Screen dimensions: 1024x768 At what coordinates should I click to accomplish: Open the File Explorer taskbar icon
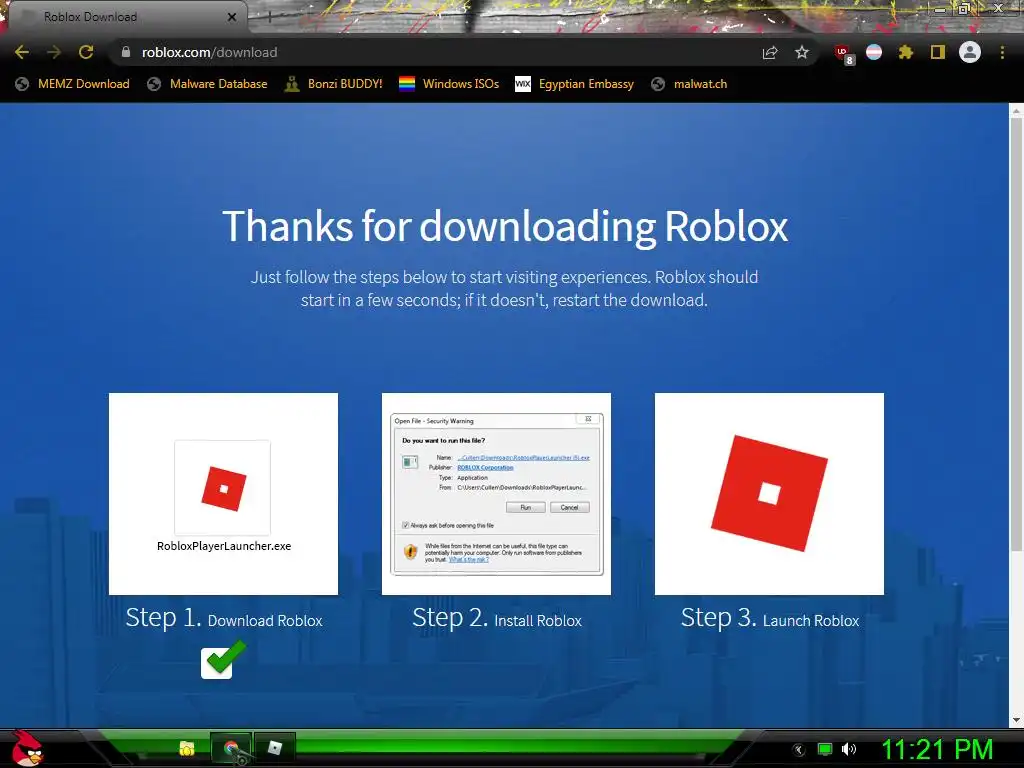point(187,748)
